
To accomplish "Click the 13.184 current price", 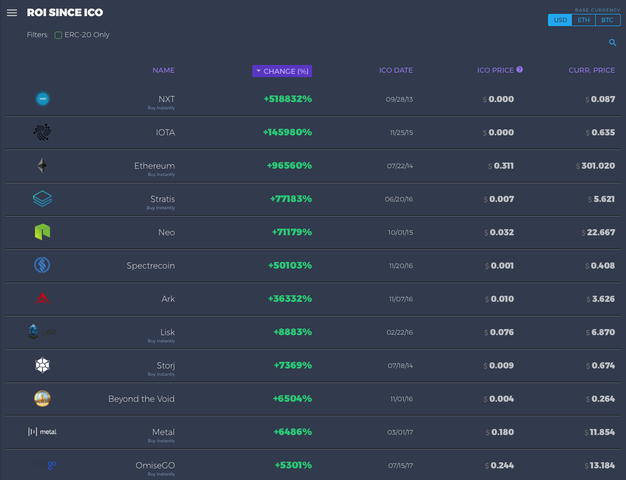I will [x=600, y=465].
